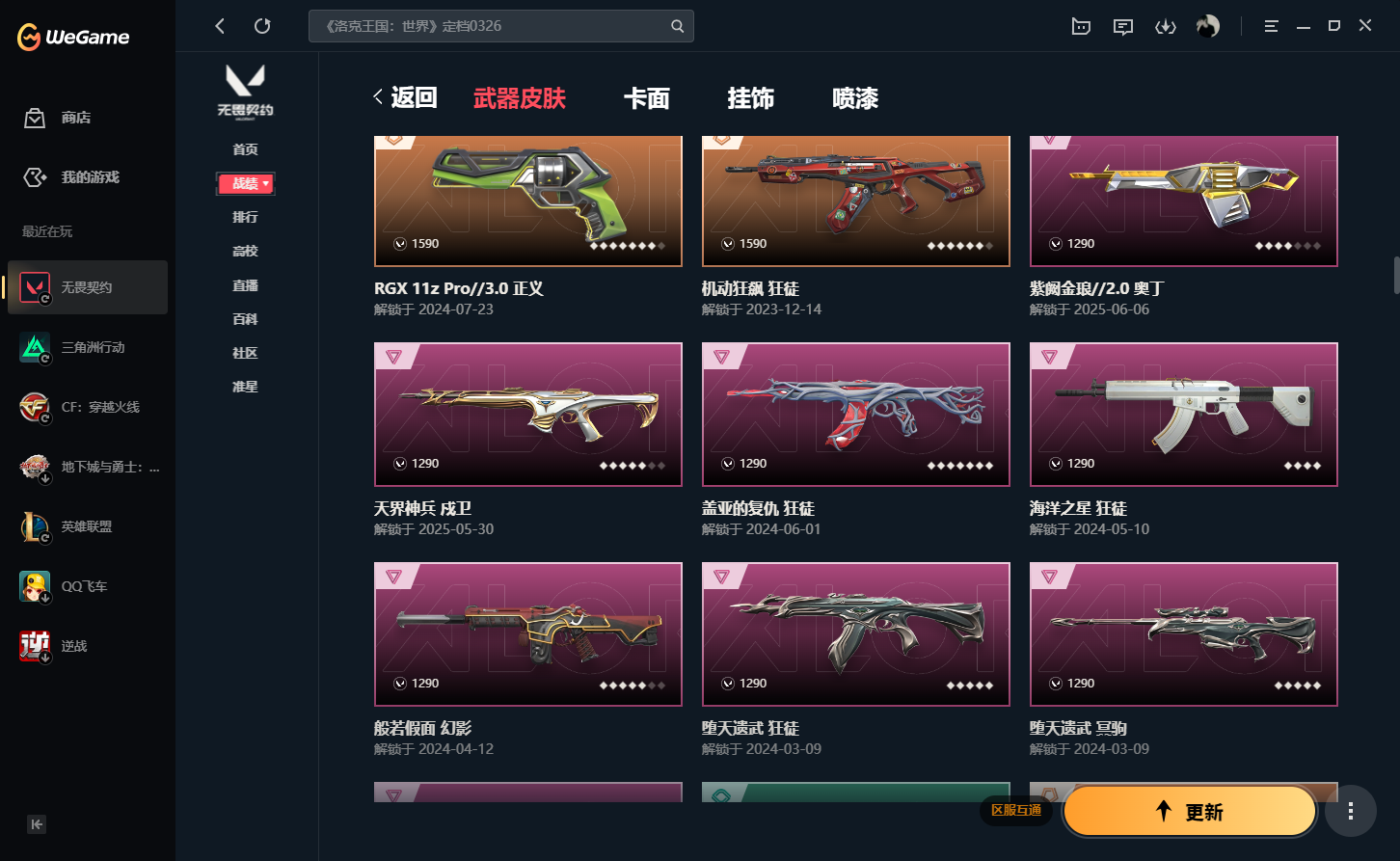Click the orange 更新 update button
Viewport: 1400px width, 861px height.
[x=1190, y=811]
